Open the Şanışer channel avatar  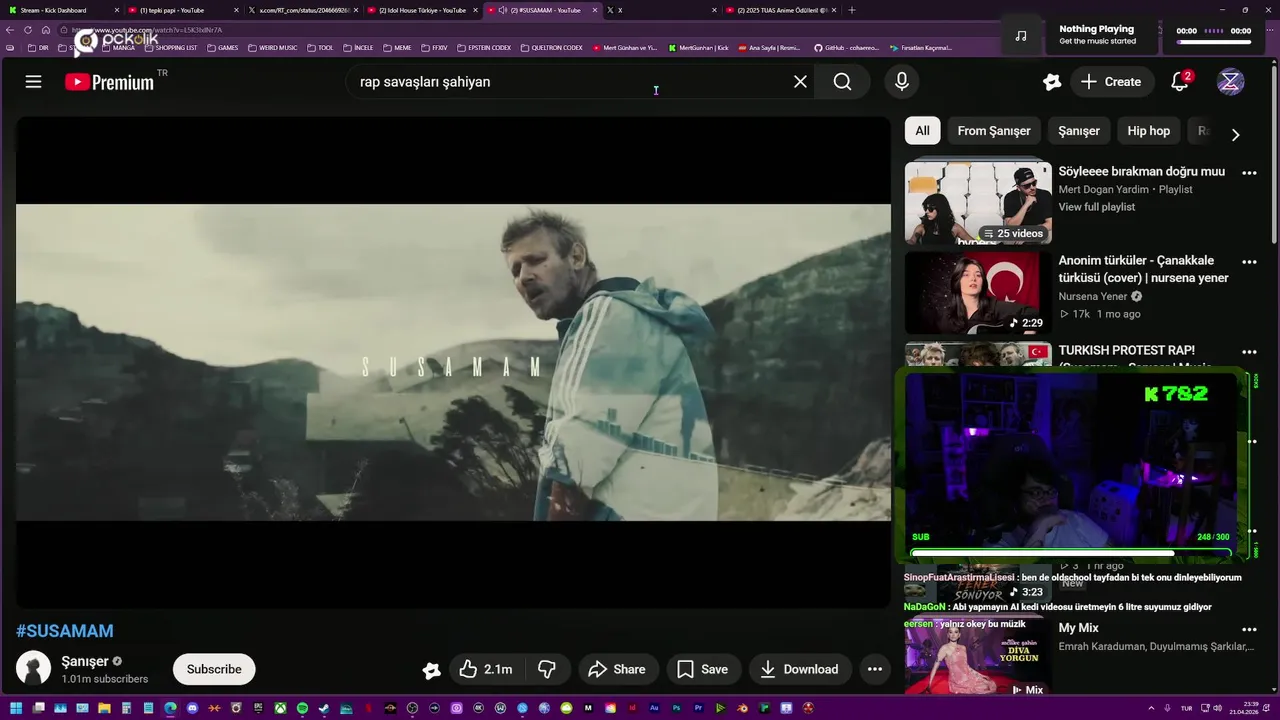[33, 668]
